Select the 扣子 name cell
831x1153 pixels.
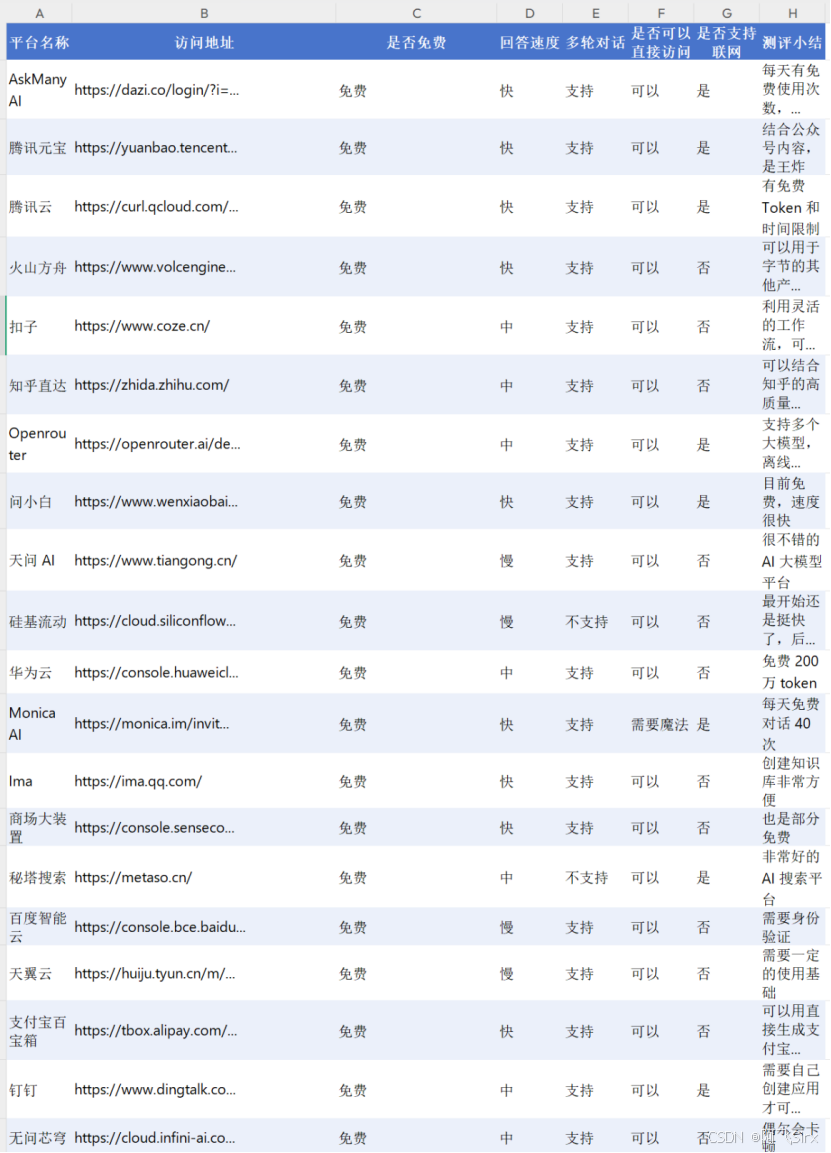(39, 326)
